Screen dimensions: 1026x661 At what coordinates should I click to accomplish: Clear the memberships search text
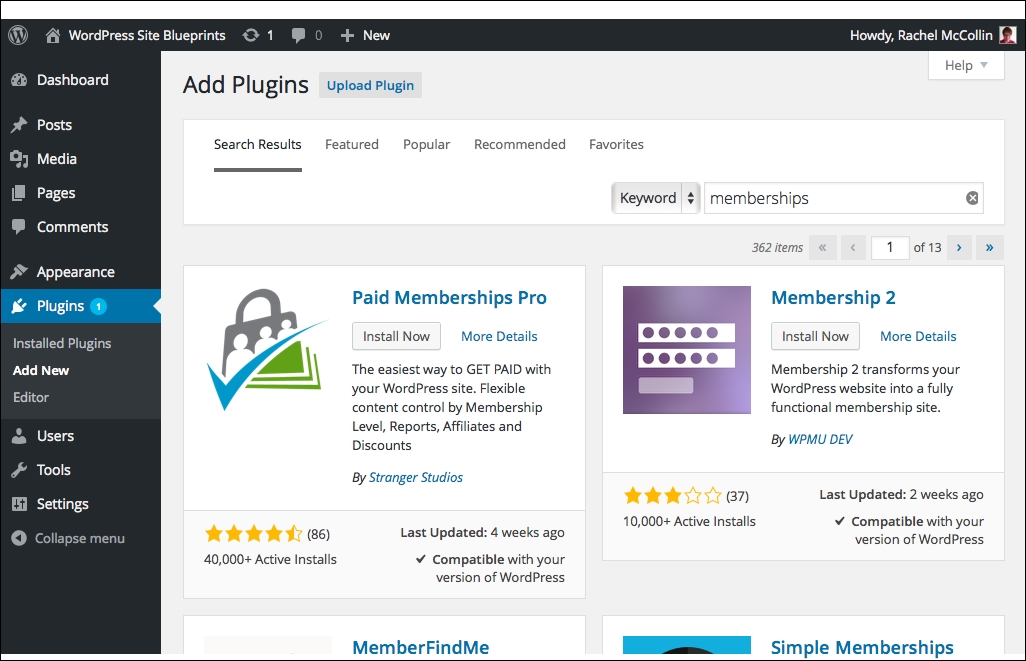[972, 198]
